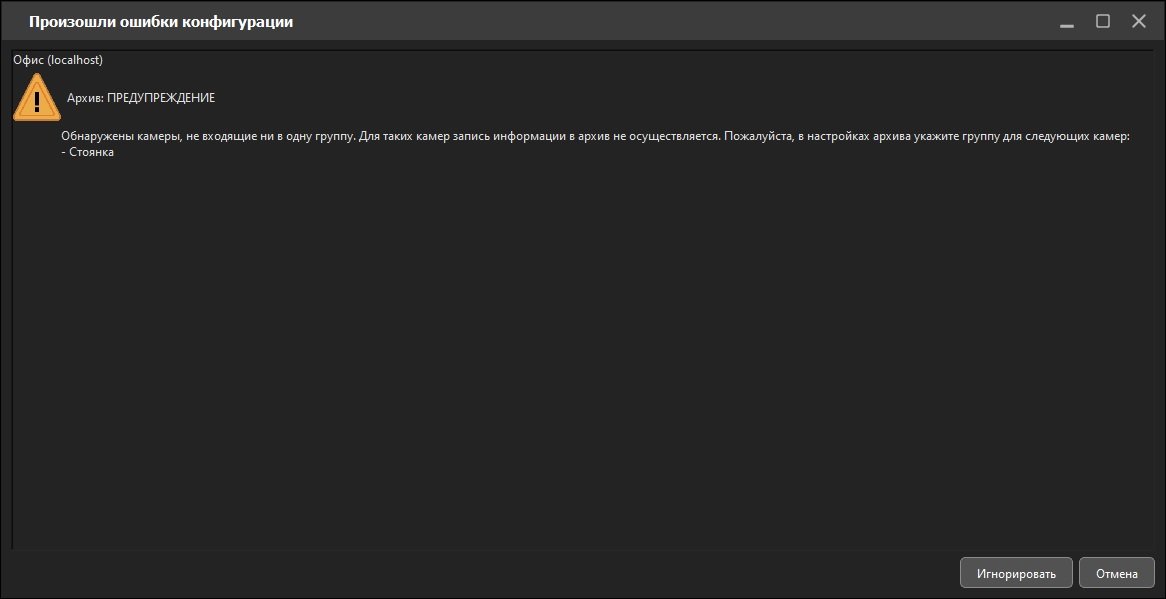Click the word Офис in the label
Viewport: 1166px width, 599px height.
click(28, 59)
